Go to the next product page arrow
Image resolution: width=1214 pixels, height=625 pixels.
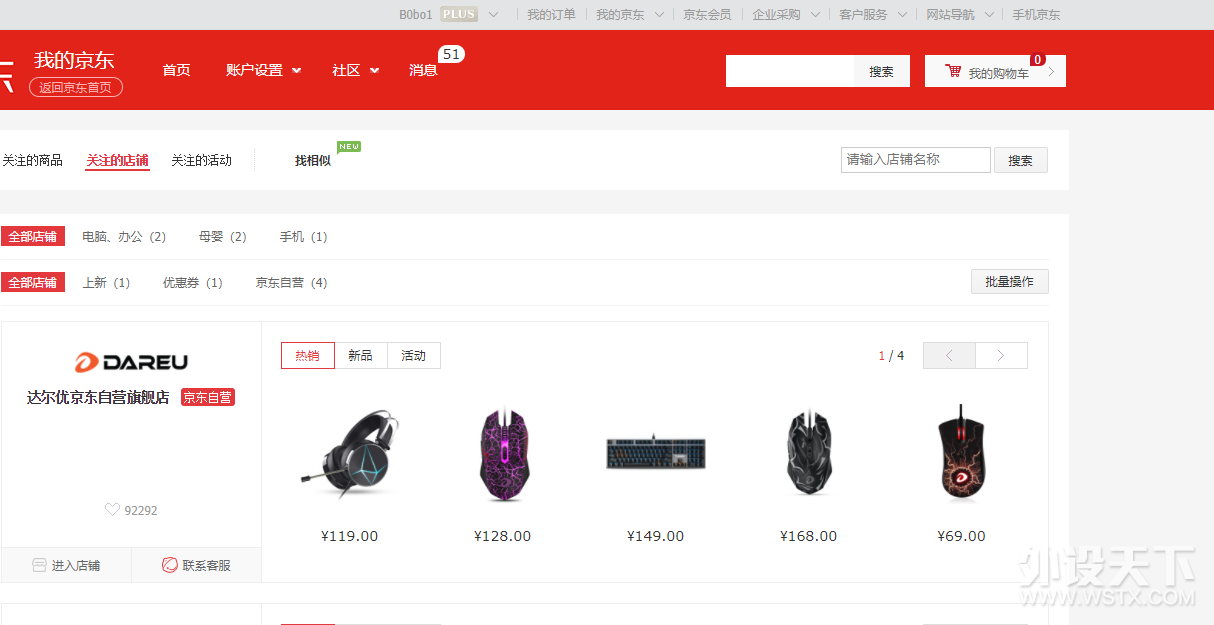pyautogui.click(x=1001, y=355)
